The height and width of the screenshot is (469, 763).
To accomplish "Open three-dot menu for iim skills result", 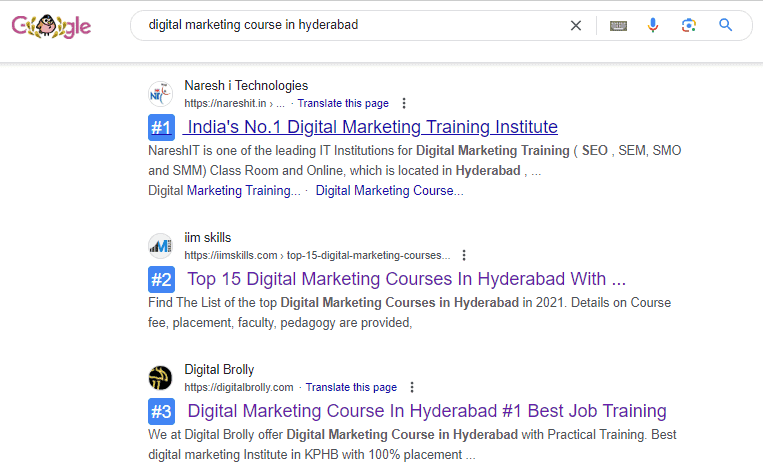I will 464,255.
